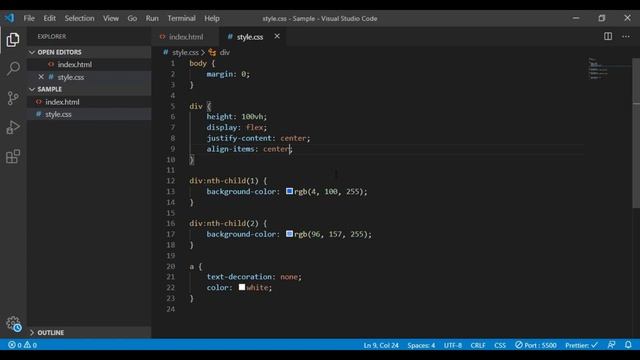640x360 pixels.
Task: Open the View menu
Action: [111, 18]
